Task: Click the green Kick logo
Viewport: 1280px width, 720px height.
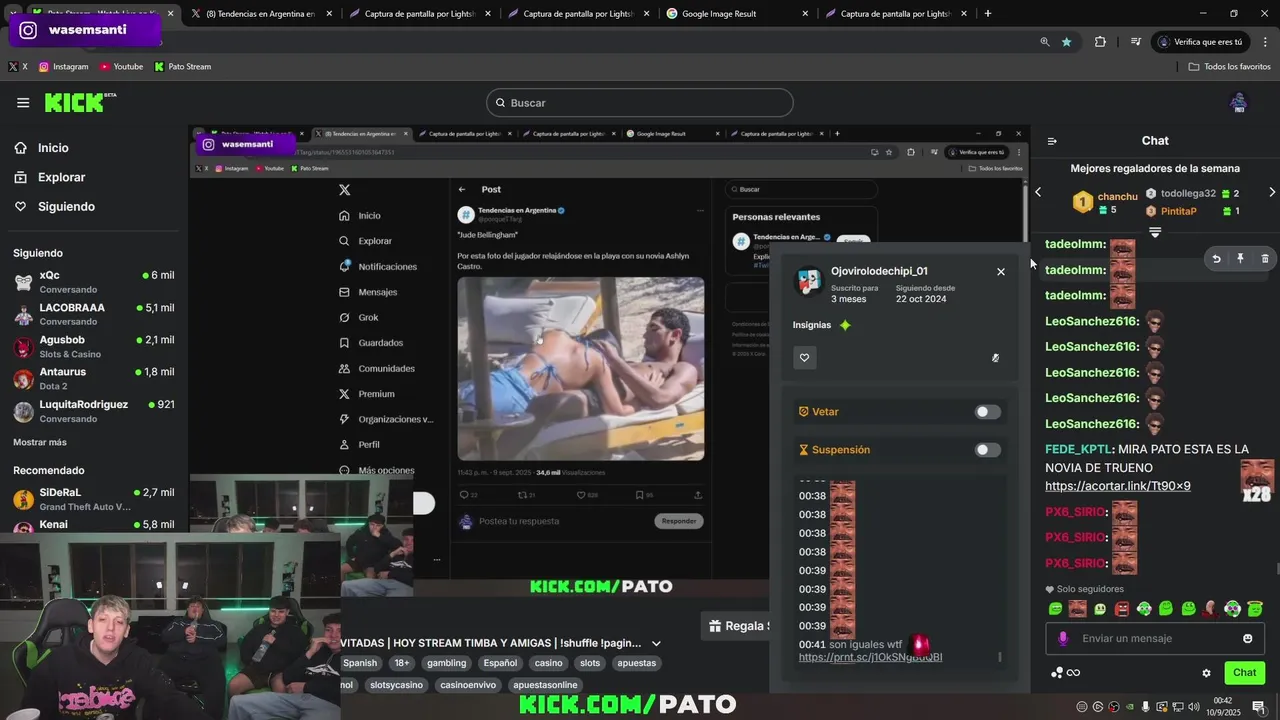Action: click(80, 102)
